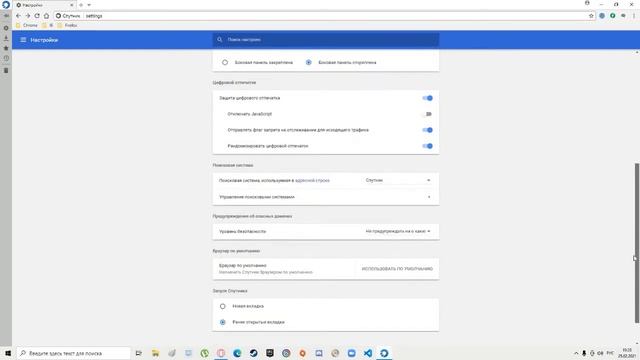Click the Windows taskbar search box

pyautogui.click(x=73, y=353)
